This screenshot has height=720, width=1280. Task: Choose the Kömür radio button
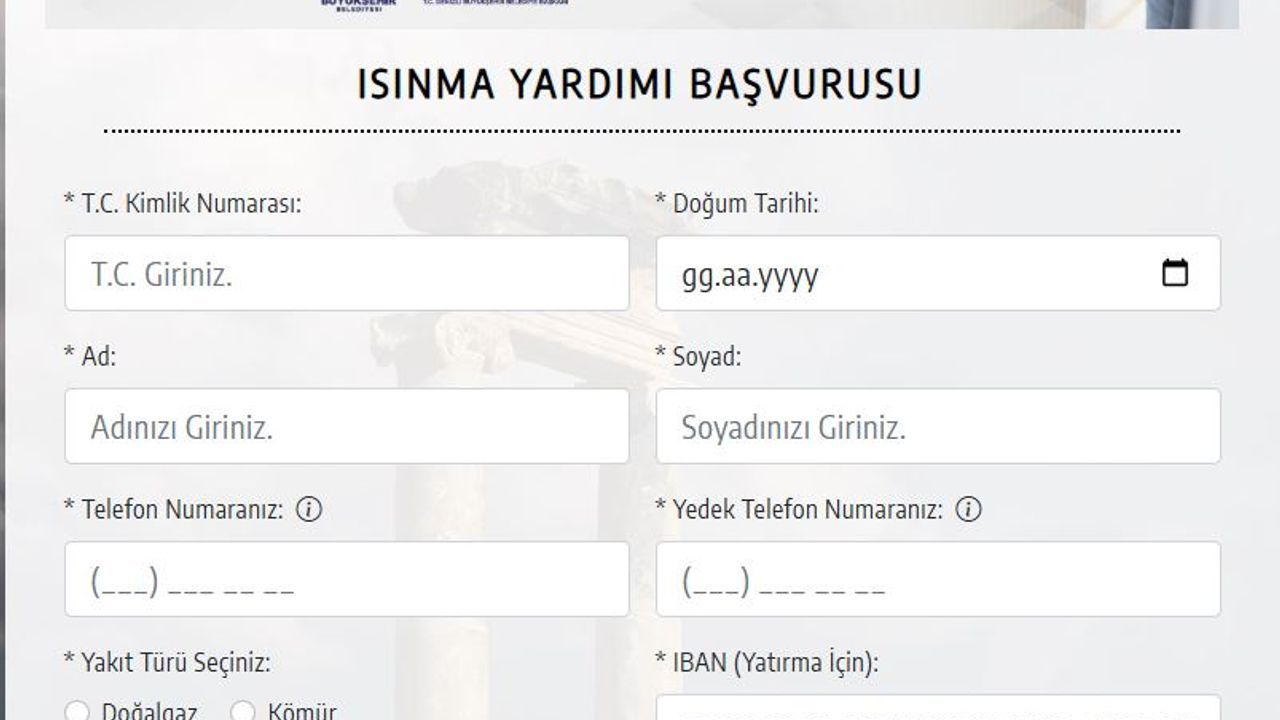point(243,712)
